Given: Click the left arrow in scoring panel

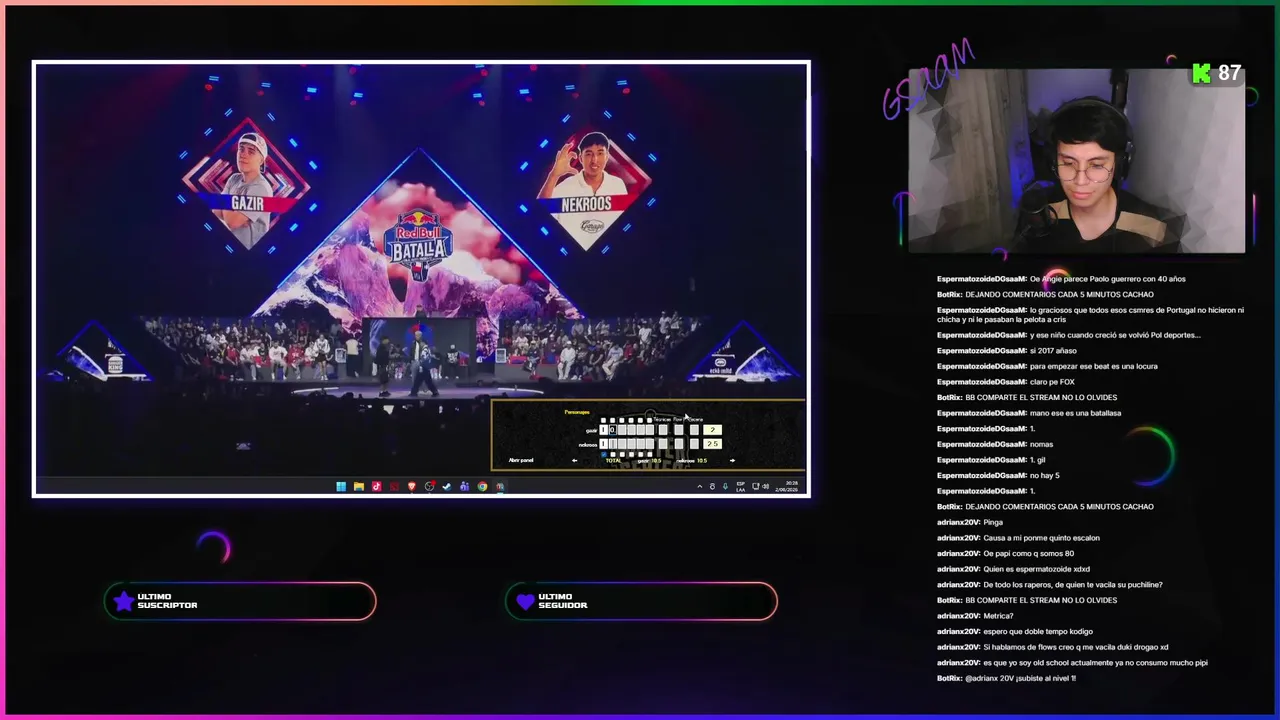Looking at the screenshot, I should coord(574,461).
